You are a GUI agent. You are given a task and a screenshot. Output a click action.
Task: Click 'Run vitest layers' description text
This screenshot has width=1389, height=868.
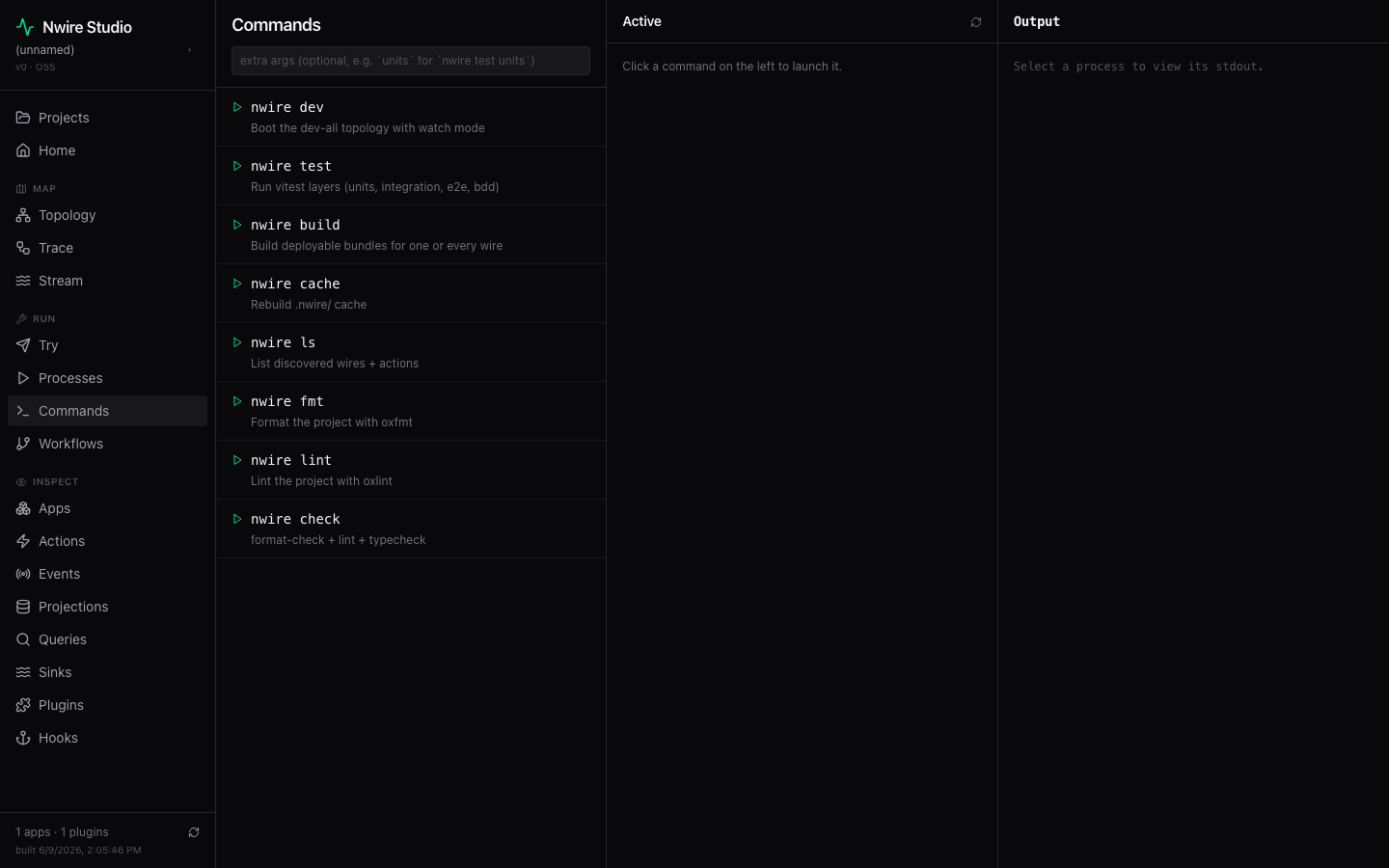click(x=374, y=187)
